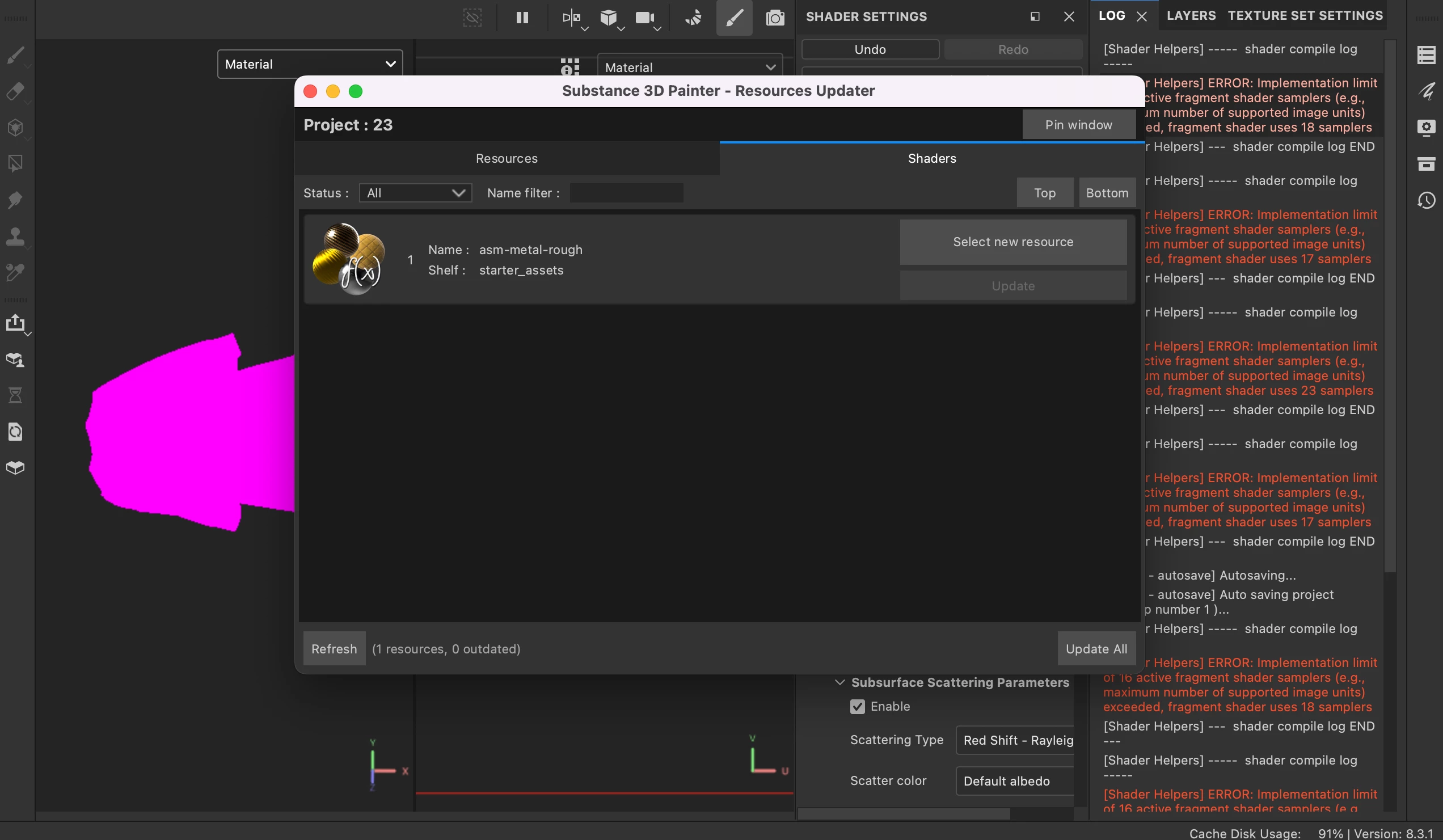Select the Clone stamp tool
The height and width of the screenshot is (840, 1443).
[15, 236]
